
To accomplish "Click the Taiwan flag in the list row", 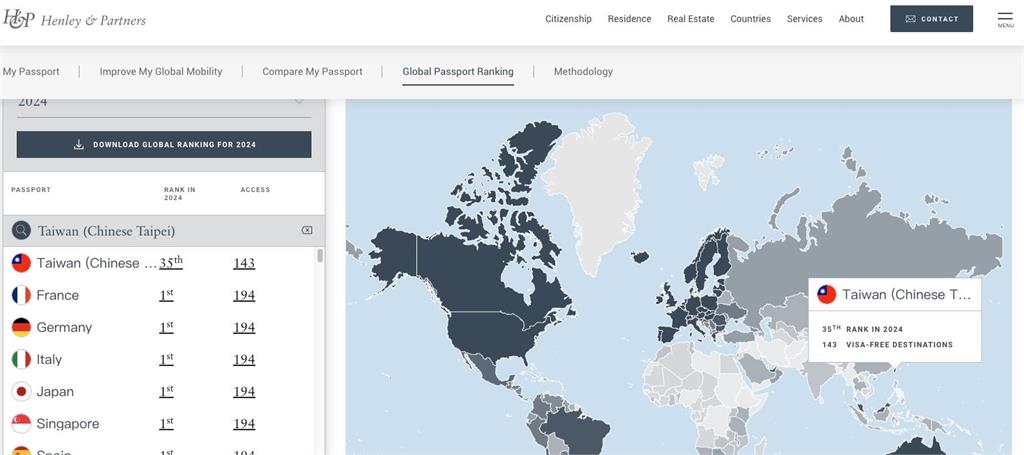I will tap(22, 263).
